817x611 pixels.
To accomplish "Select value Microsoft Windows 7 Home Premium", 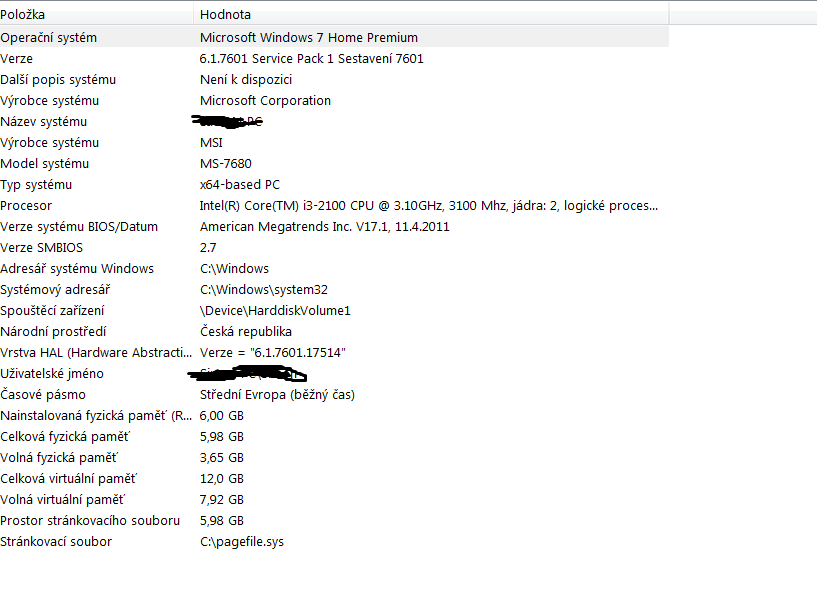I will [x=308, y=38].
